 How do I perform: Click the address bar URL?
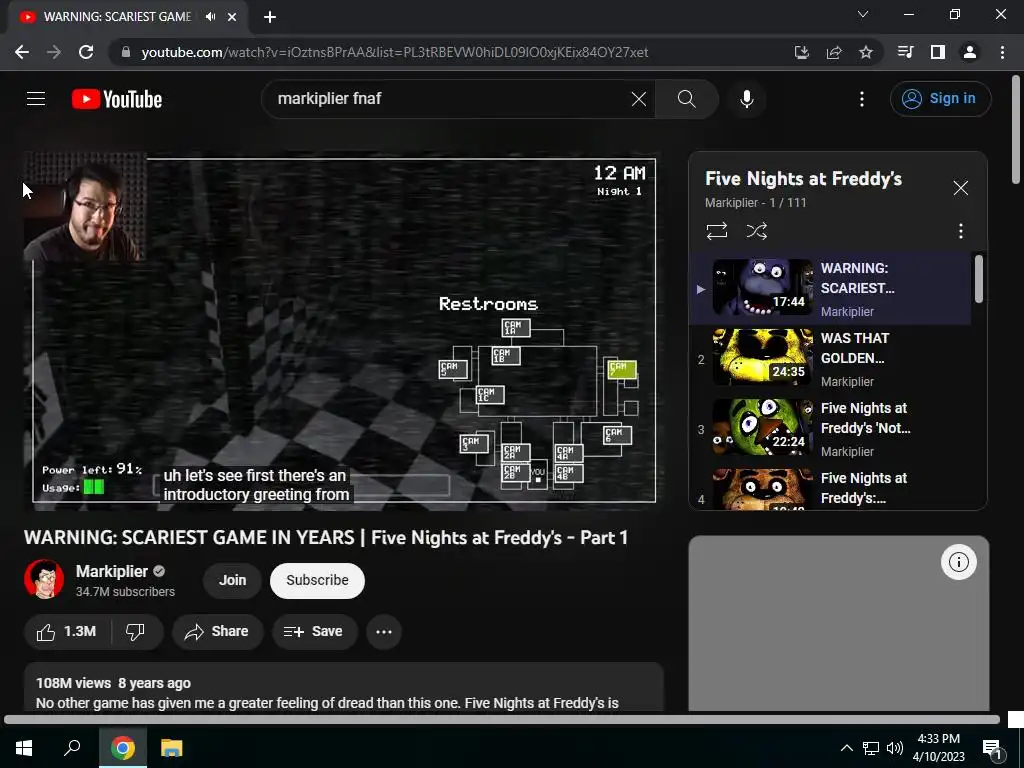pos(394,52)
